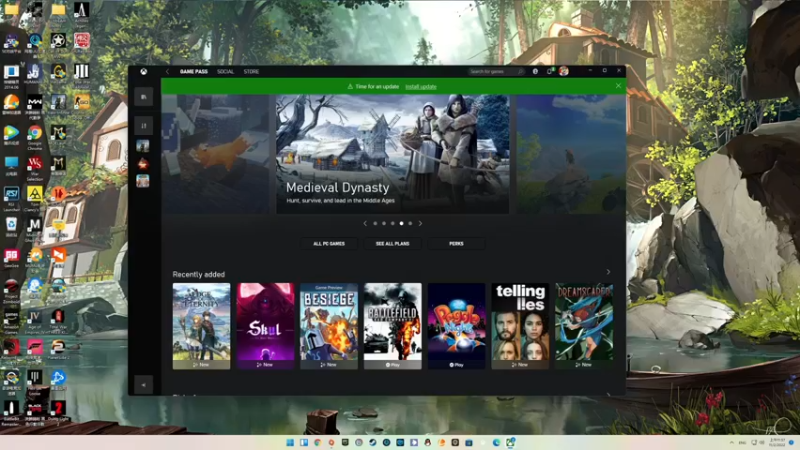800x450 pixels.
Task: Open the Peggle Nights game card
Action: (457, 326)
